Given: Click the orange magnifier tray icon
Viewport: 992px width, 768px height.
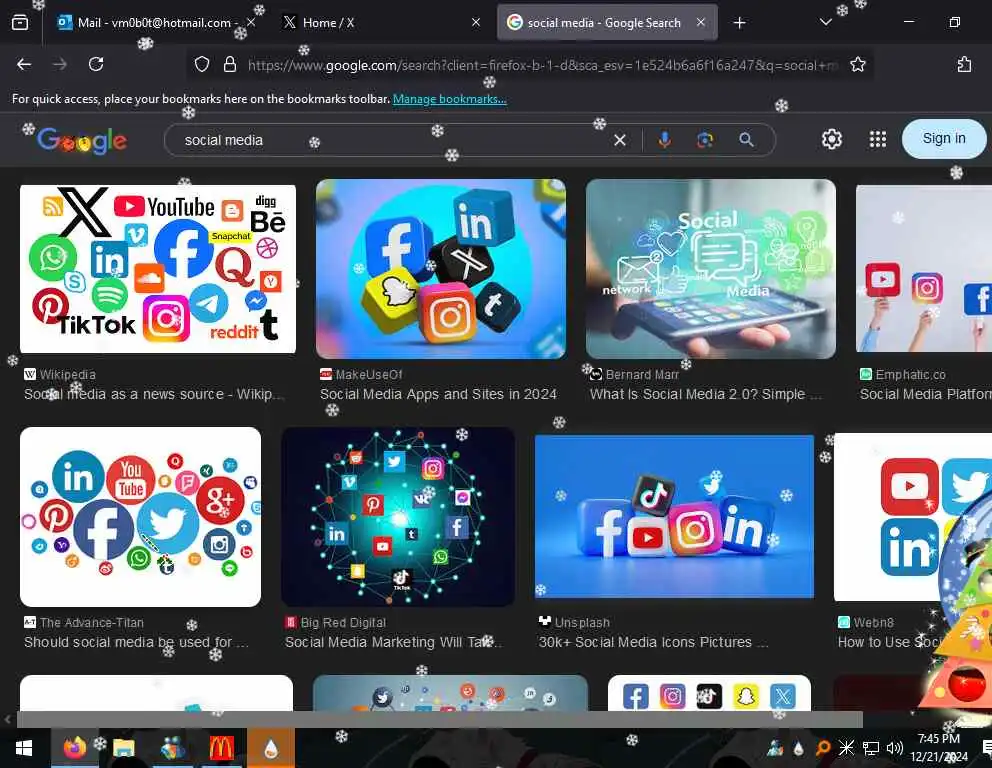Looking at the screenshot, I should pyautogui.click(x=822, y=749).
